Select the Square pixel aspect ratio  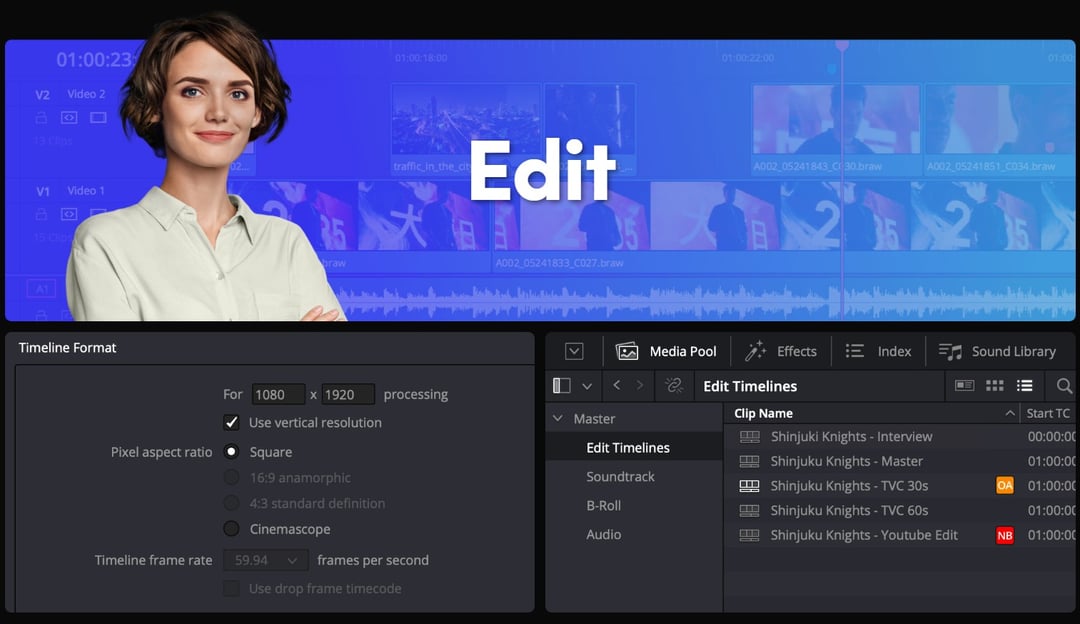point(231,452)
